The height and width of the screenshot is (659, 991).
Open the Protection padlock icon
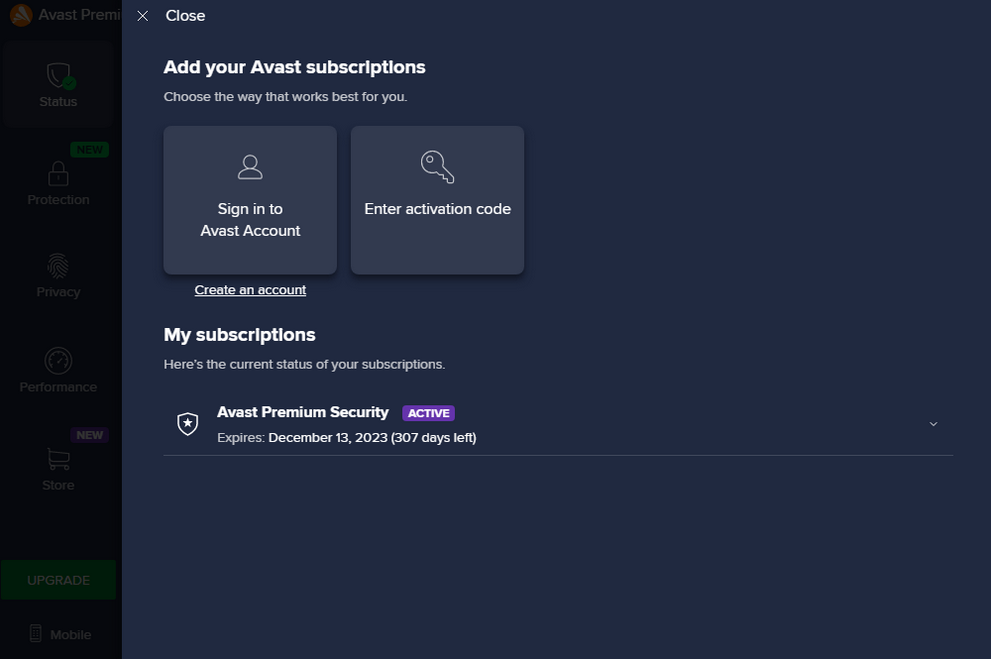58,173
